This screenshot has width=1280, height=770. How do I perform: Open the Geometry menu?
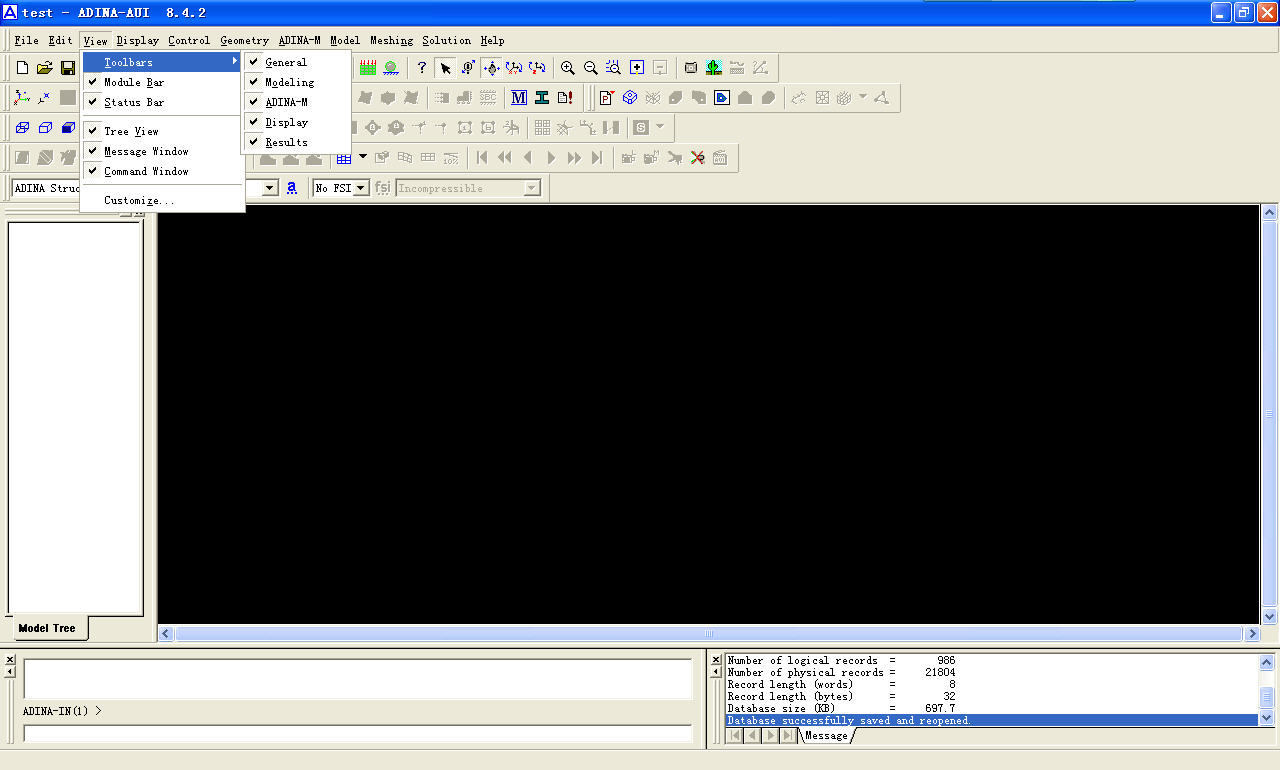coord(244,41)
